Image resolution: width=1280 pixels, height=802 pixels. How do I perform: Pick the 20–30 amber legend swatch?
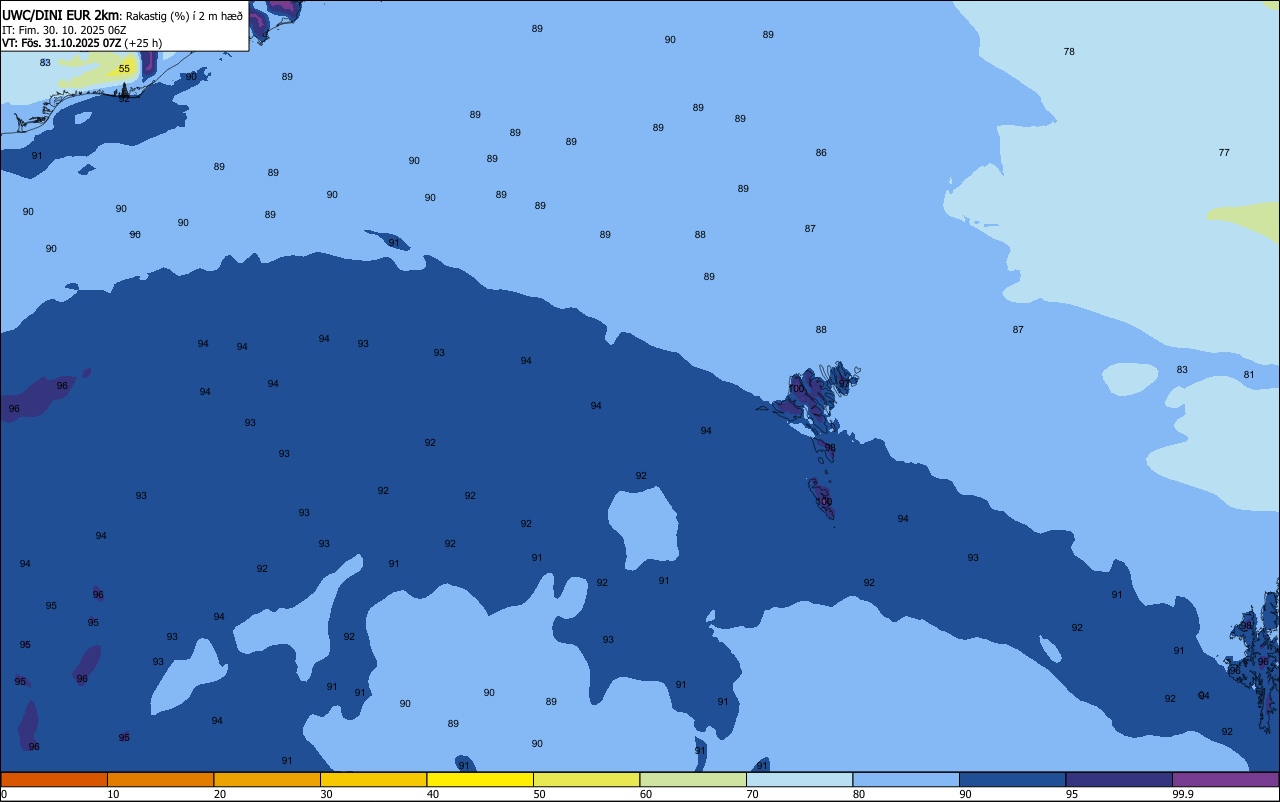point(267,779)
